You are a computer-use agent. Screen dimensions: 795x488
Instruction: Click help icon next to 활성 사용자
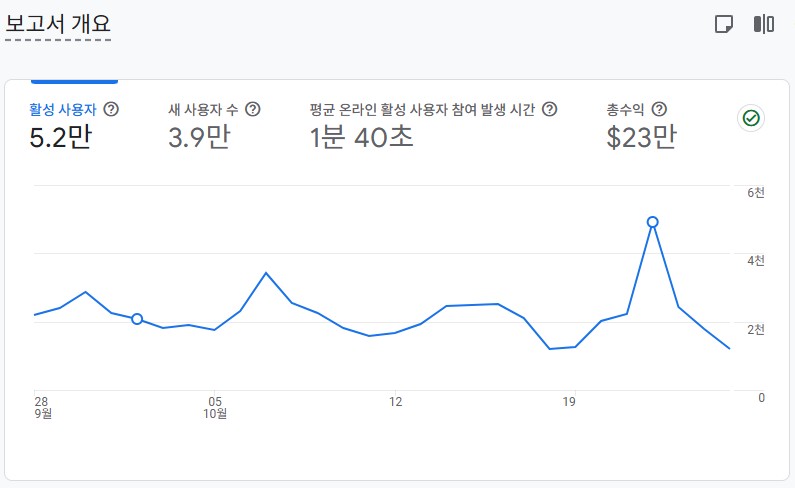click(111, 109)
